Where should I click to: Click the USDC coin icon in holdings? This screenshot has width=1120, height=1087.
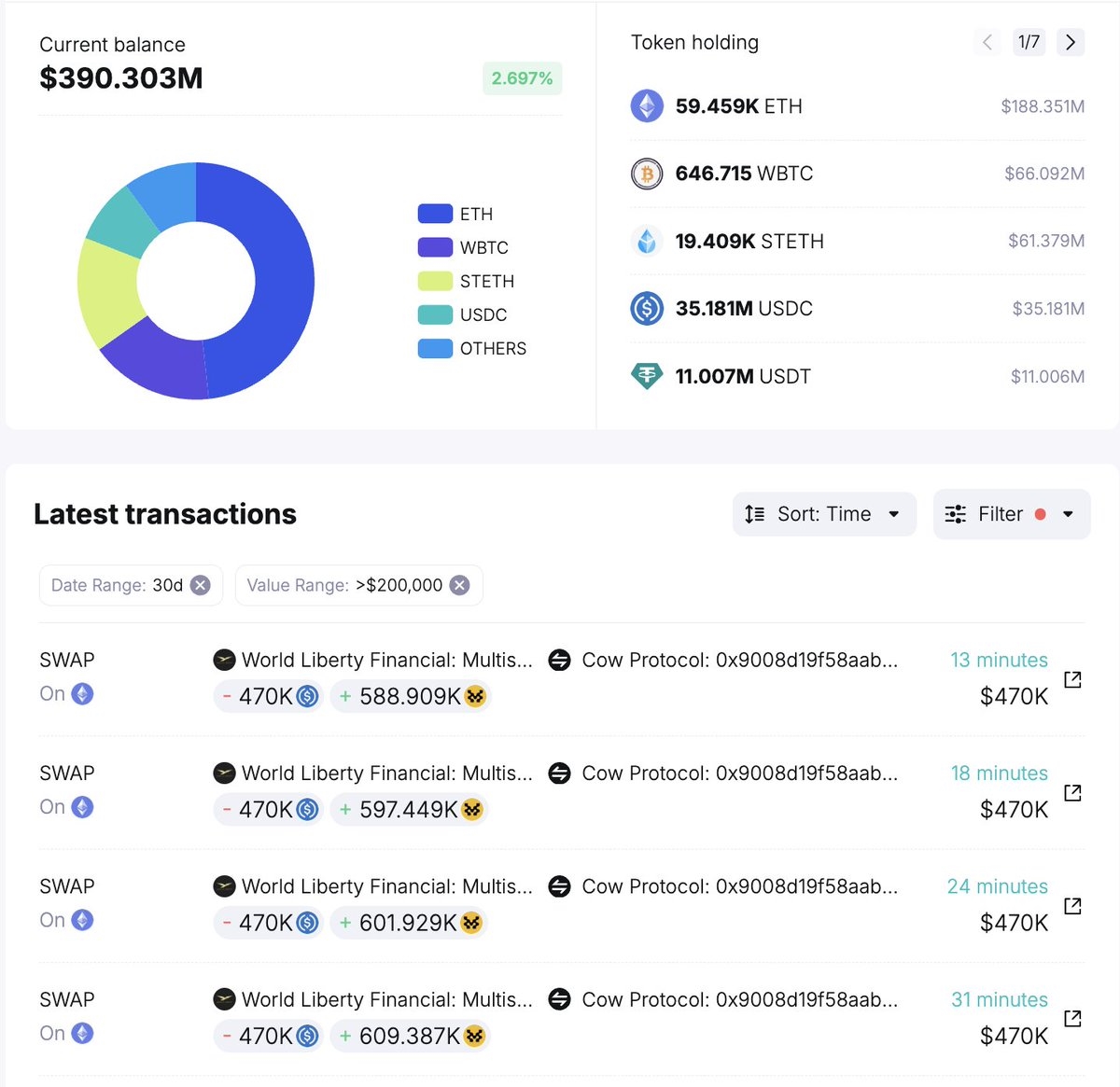[647, 309]
